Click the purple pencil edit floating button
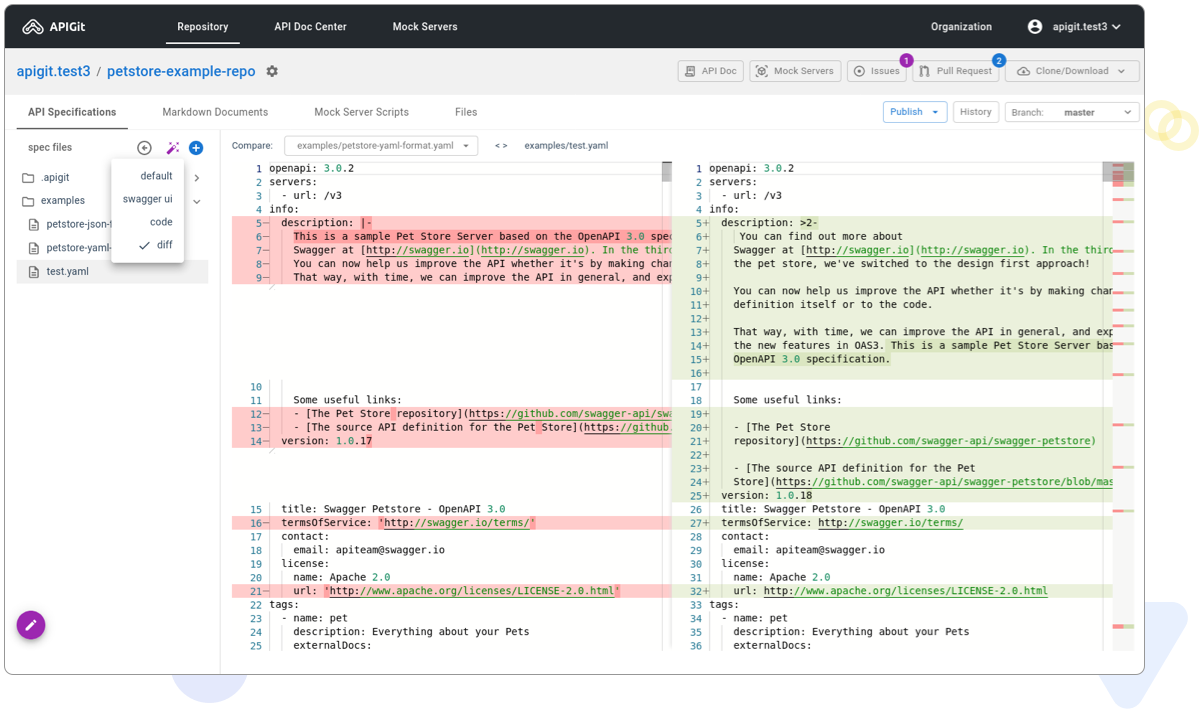This screenshot has width=1200, height=712. point(31,625)
